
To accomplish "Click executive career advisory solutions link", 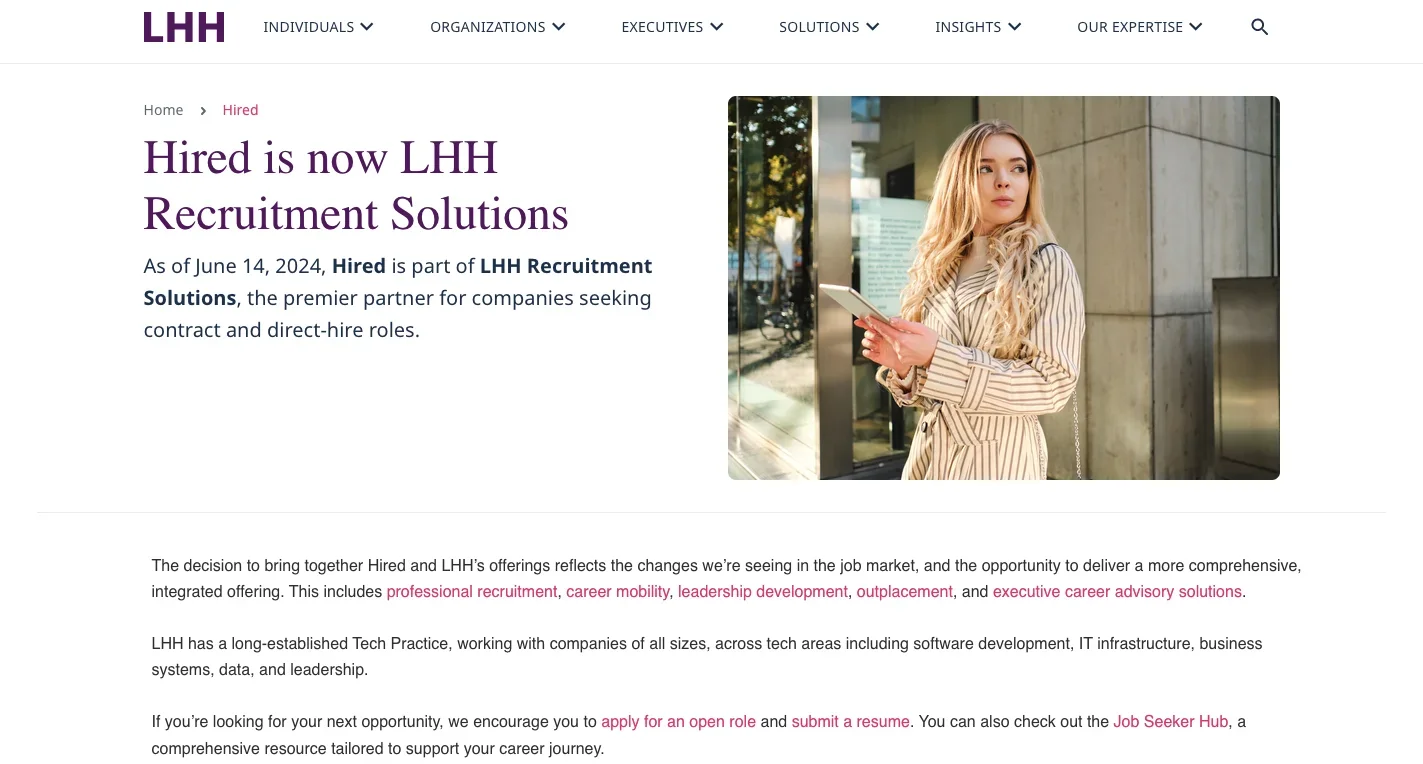I will (1117, 591).
